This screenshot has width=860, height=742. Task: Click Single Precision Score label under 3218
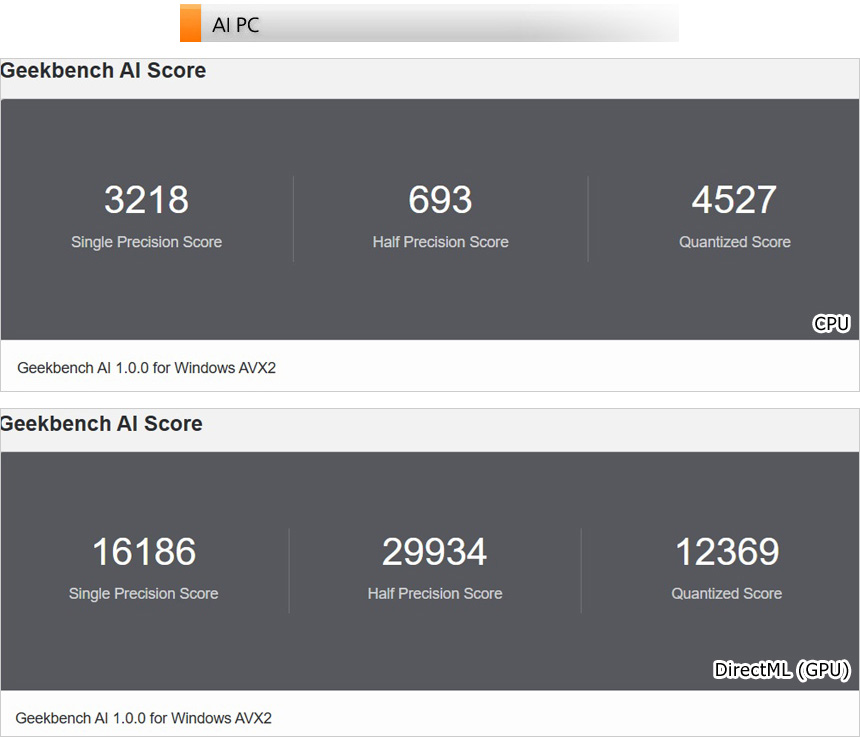click(146, 242)
